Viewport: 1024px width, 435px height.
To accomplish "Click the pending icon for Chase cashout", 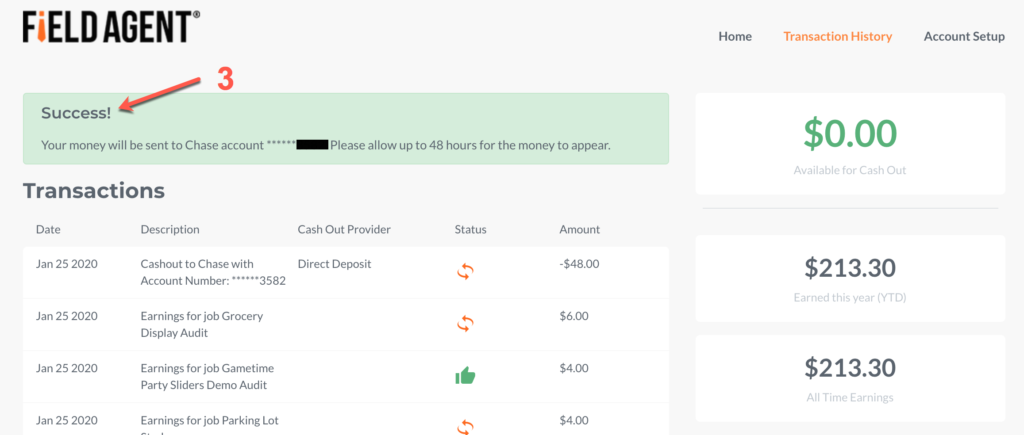I will (465, 272).
